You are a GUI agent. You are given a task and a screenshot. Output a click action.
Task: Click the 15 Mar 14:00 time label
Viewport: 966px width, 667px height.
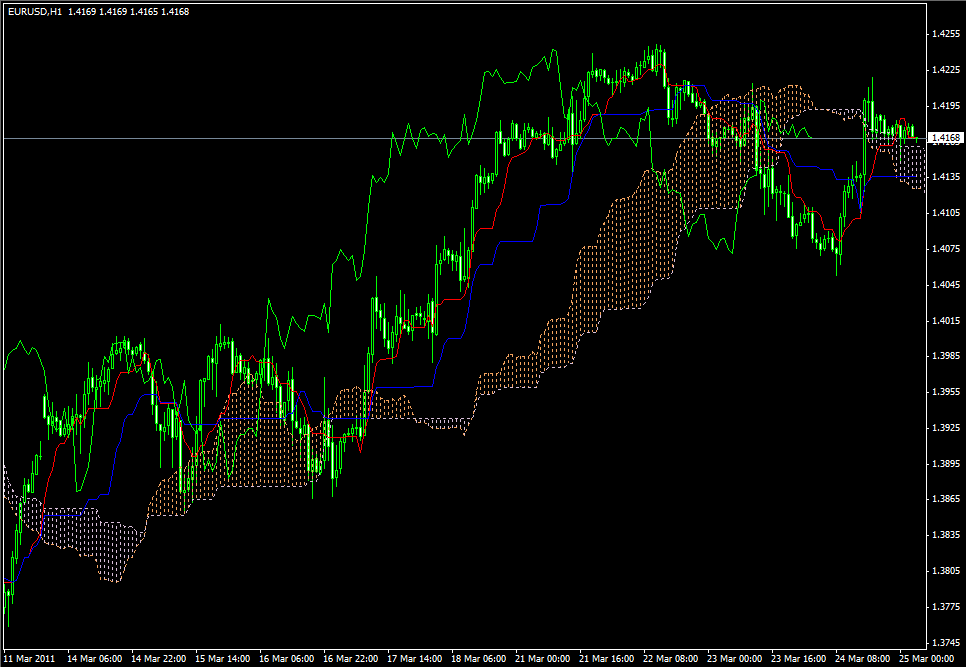[222, 658]
